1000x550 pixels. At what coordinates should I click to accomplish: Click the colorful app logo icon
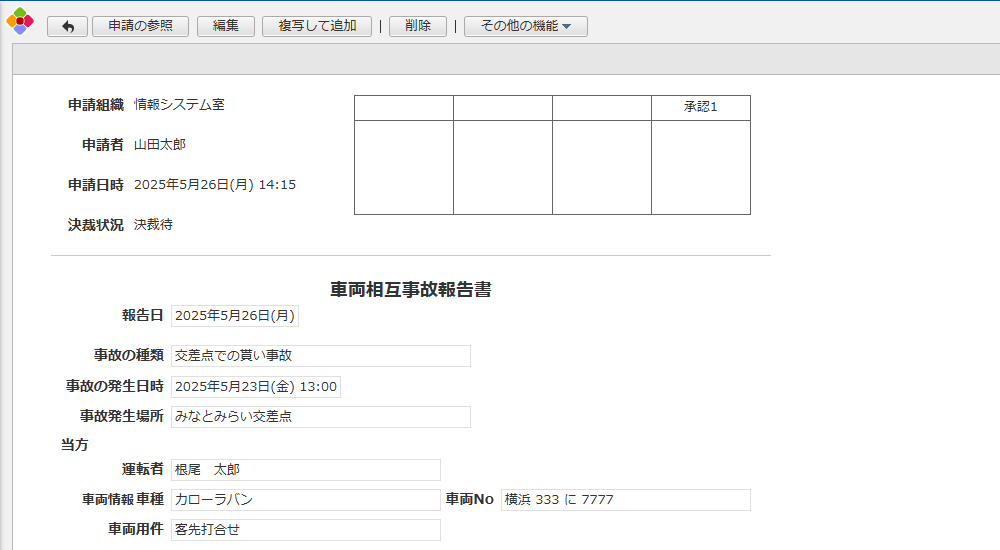click(20, 21)
